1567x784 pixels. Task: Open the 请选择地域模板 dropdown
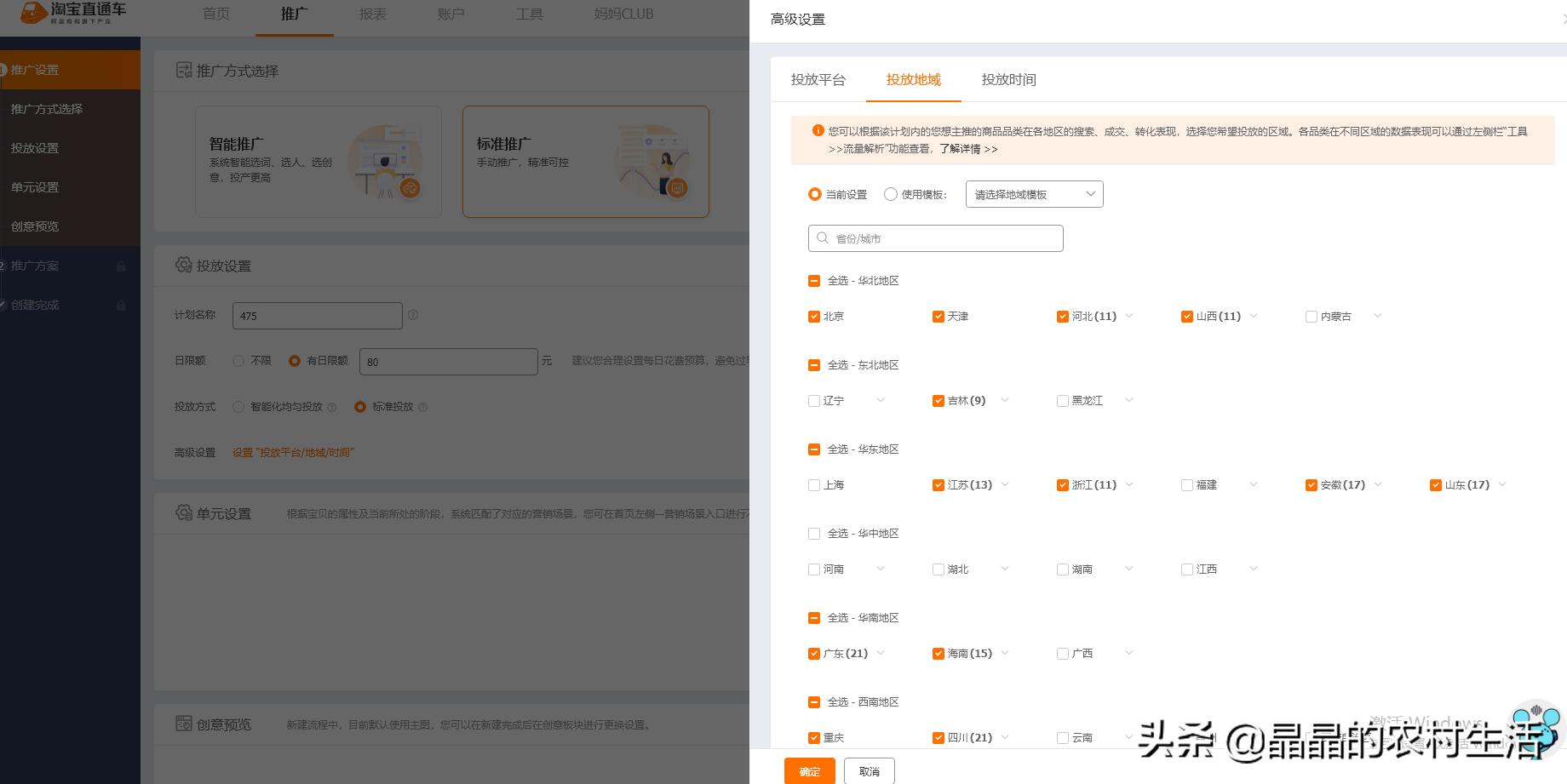click(1033, 193)
